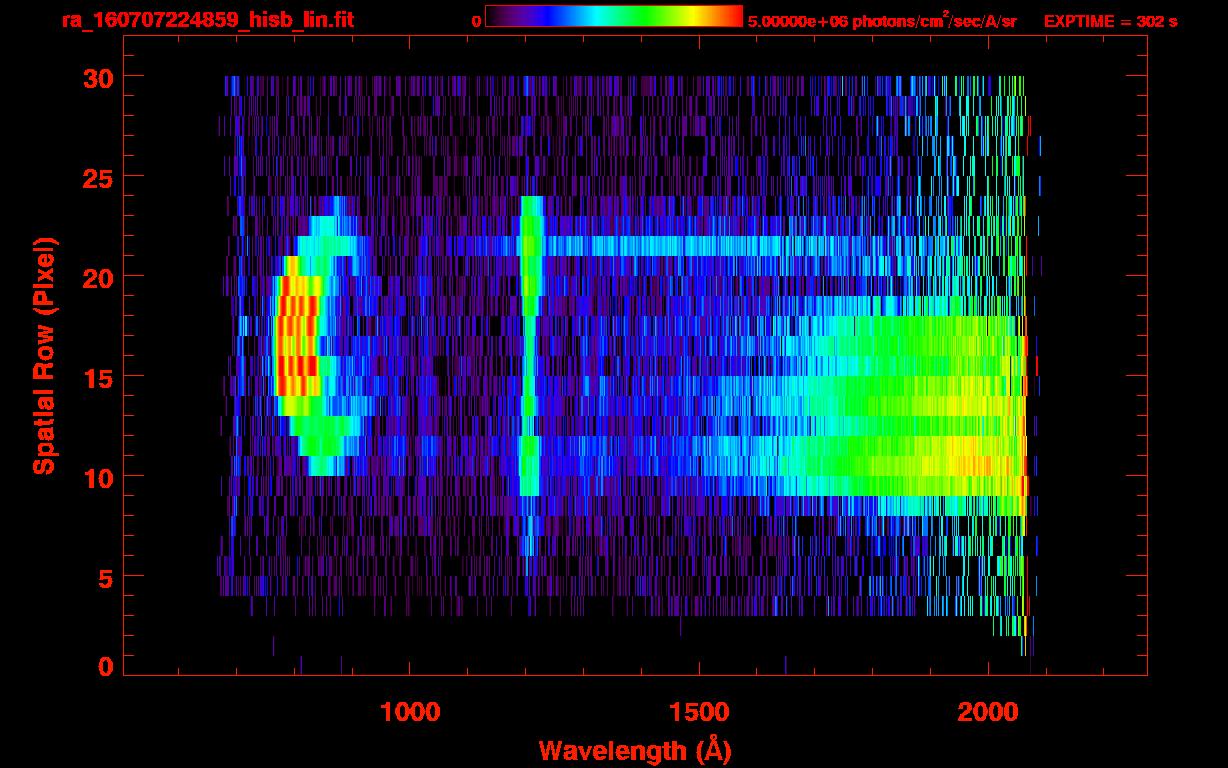This screenshot has width=1228, height=768.
Task: Click the 2000 wavelength tick label
Action: [x=988, y=712]
